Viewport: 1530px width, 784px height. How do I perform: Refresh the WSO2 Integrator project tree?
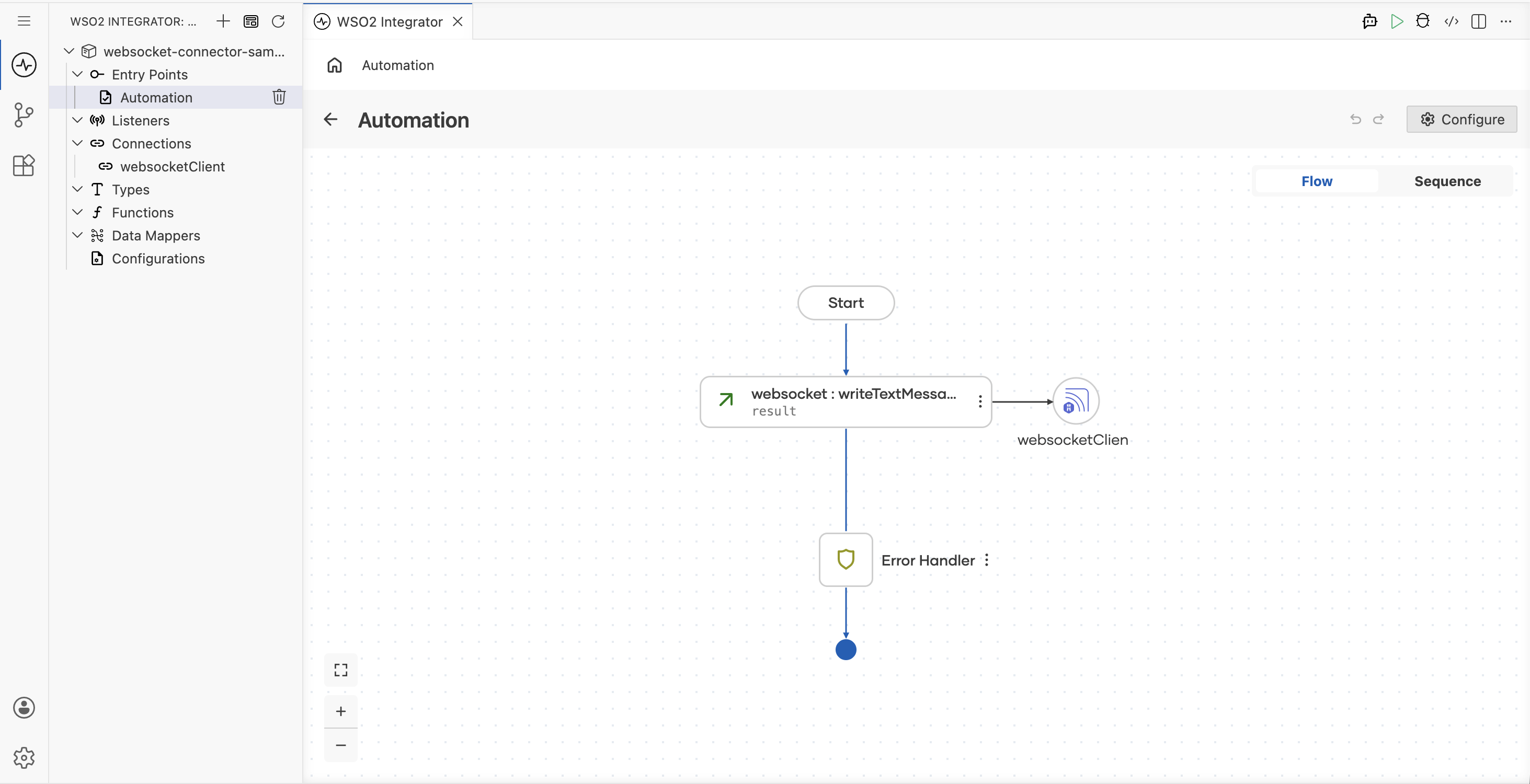tap(278, 21)
